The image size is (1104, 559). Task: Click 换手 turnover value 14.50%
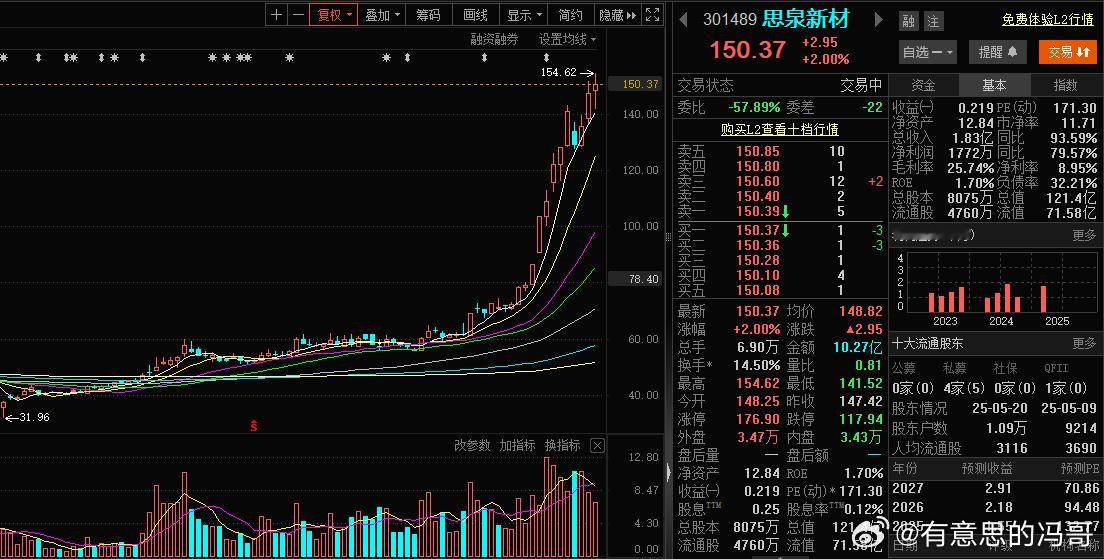[757, 365]
